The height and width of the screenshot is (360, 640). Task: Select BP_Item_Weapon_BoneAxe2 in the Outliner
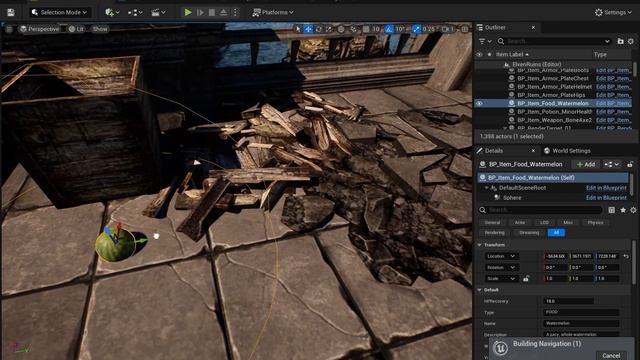point(554,120)
